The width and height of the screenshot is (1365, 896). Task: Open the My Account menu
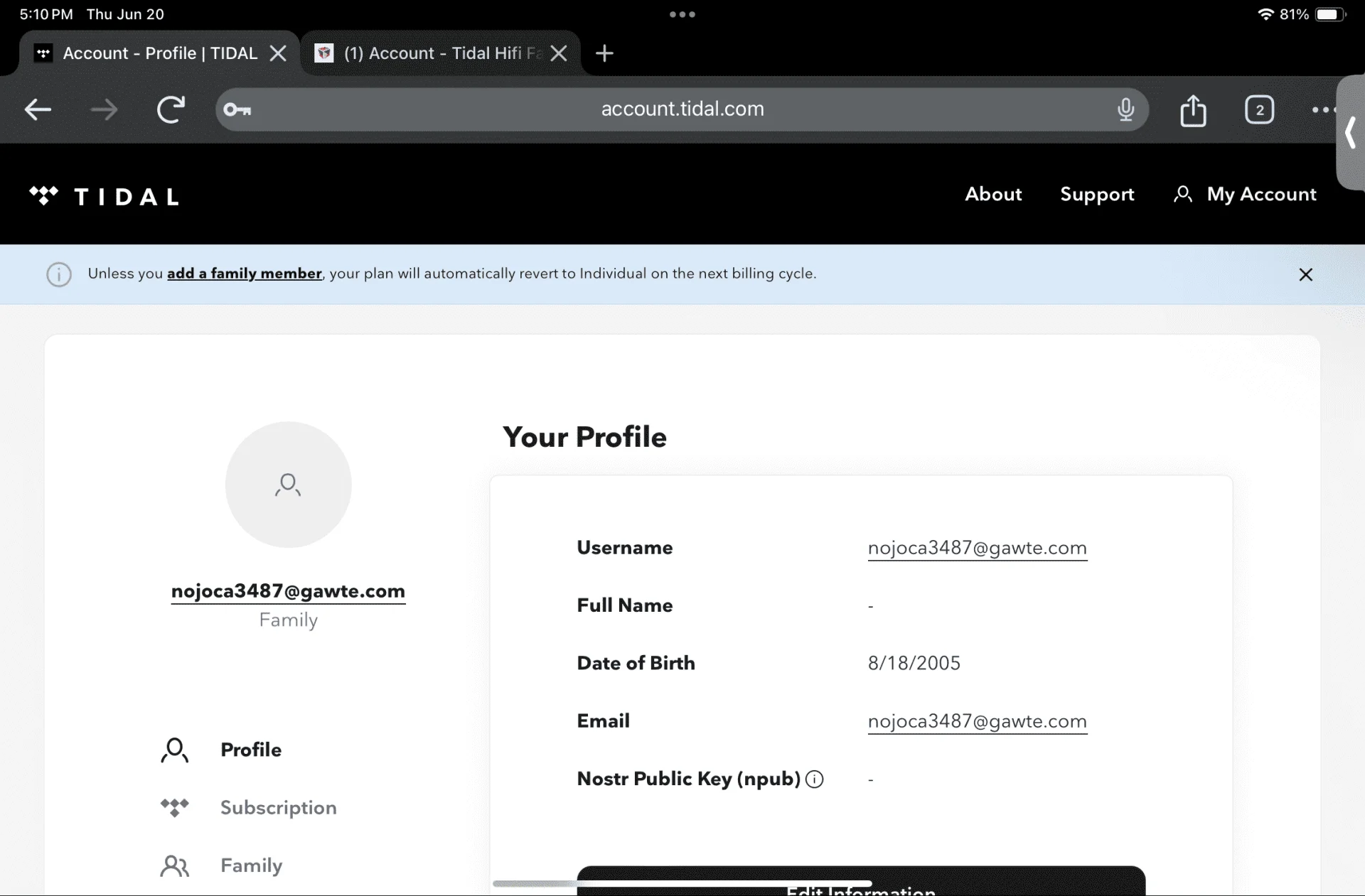[x=1245, y=194]
